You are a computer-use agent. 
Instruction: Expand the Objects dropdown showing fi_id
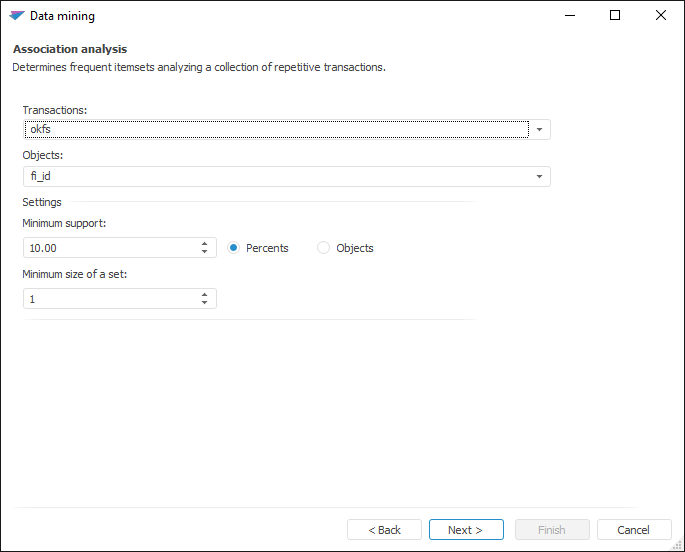coord(539,177)
